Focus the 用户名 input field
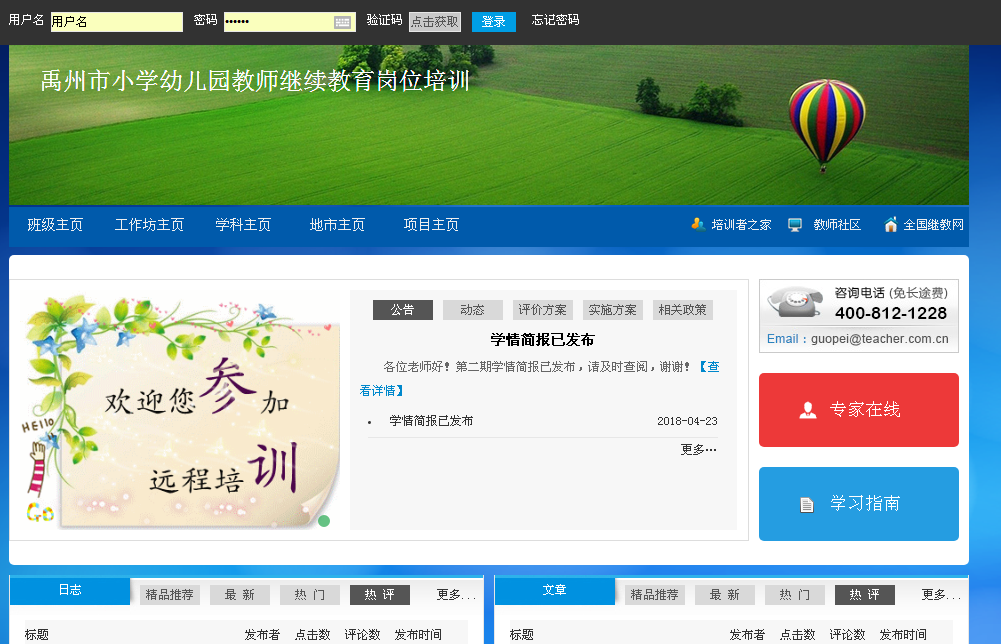The height and width of the screenshot is (644, 1001). (x=116, y=22)
